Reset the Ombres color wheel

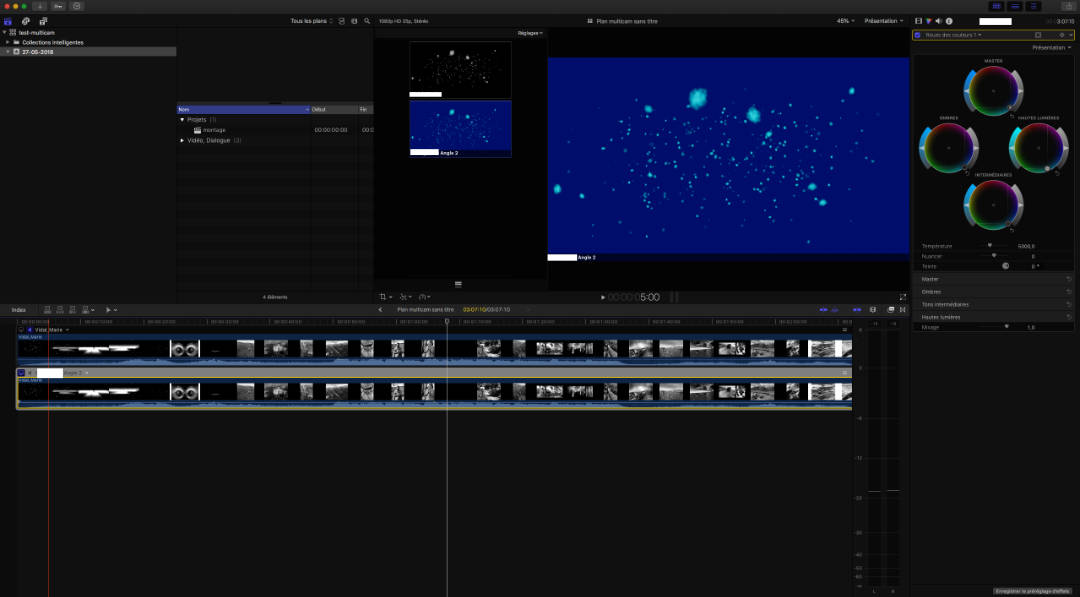[967, 173]
